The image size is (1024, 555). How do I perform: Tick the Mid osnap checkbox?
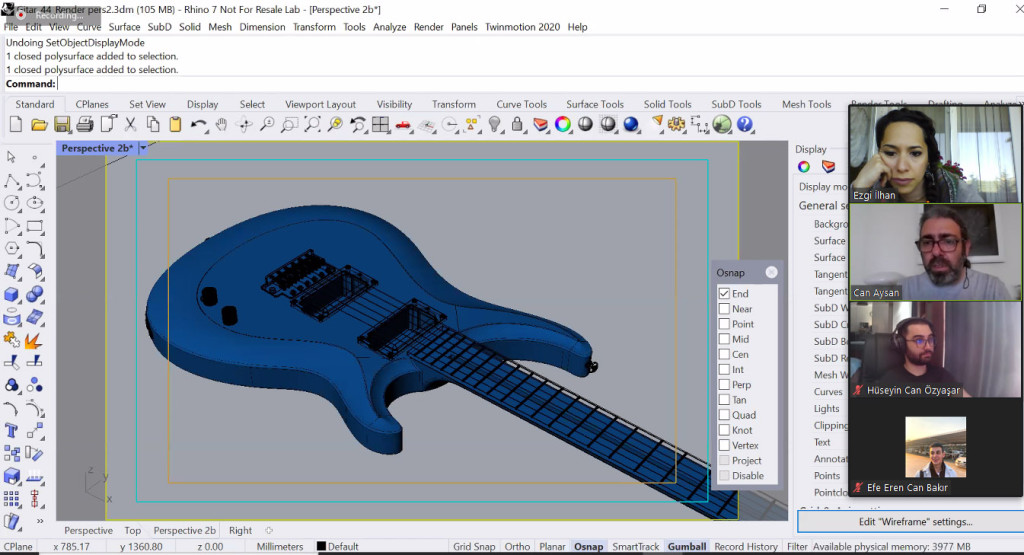tap(724, 339)
